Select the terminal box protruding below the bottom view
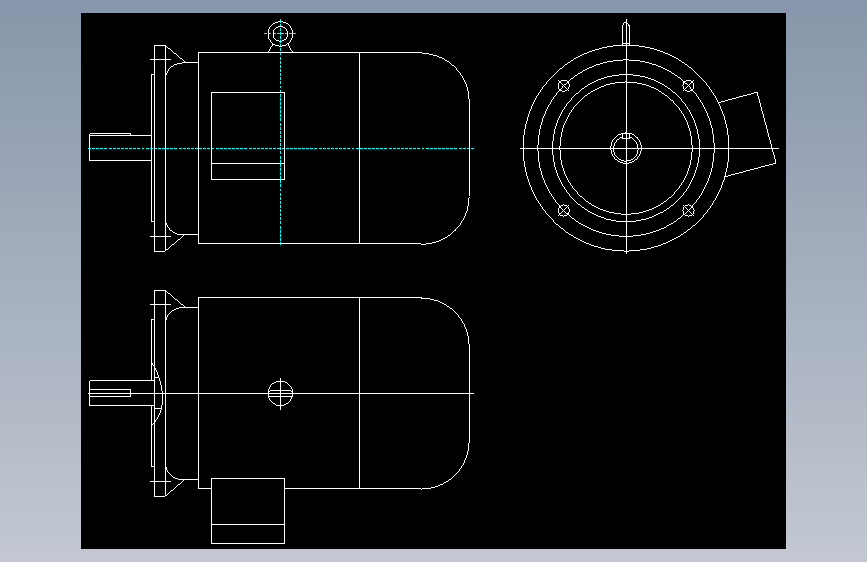 click(248, 511)
